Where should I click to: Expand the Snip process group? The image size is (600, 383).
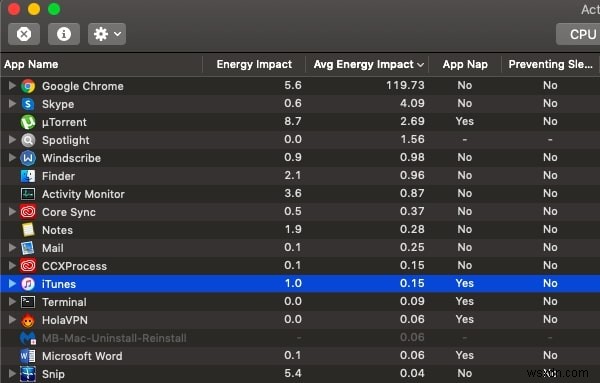coord(12,373)
